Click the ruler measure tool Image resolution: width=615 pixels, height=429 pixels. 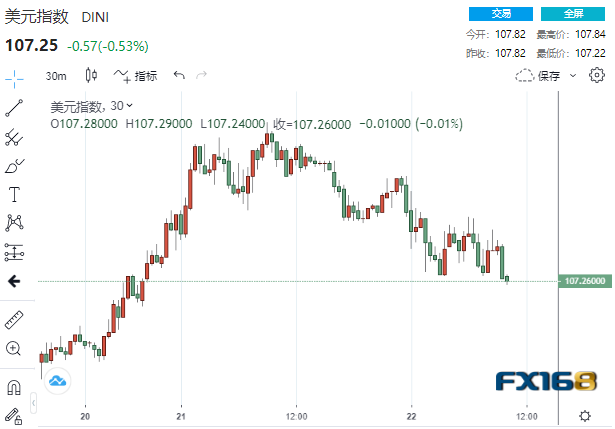click(14, 319)
